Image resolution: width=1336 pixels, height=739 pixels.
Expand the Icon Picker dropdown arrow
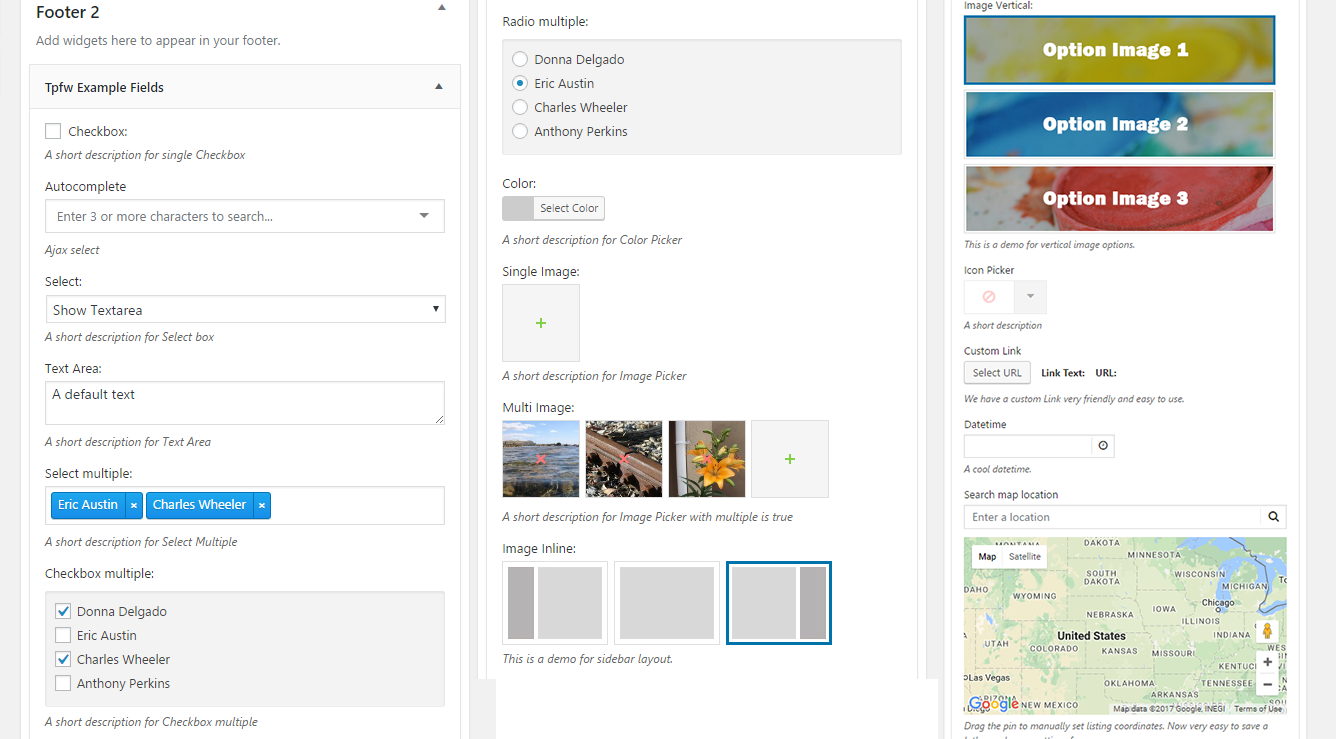click(1030, 297)
